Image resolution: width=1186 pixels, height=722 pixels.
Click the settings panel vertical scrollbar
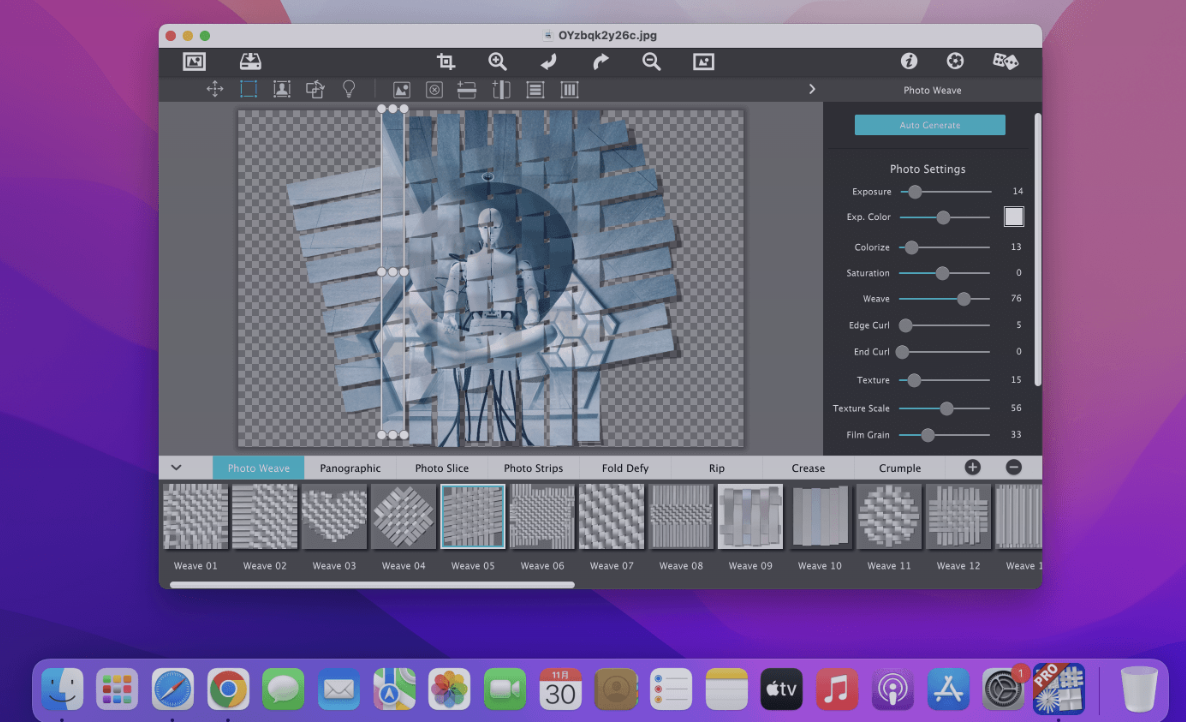[x=1038, y=249]
